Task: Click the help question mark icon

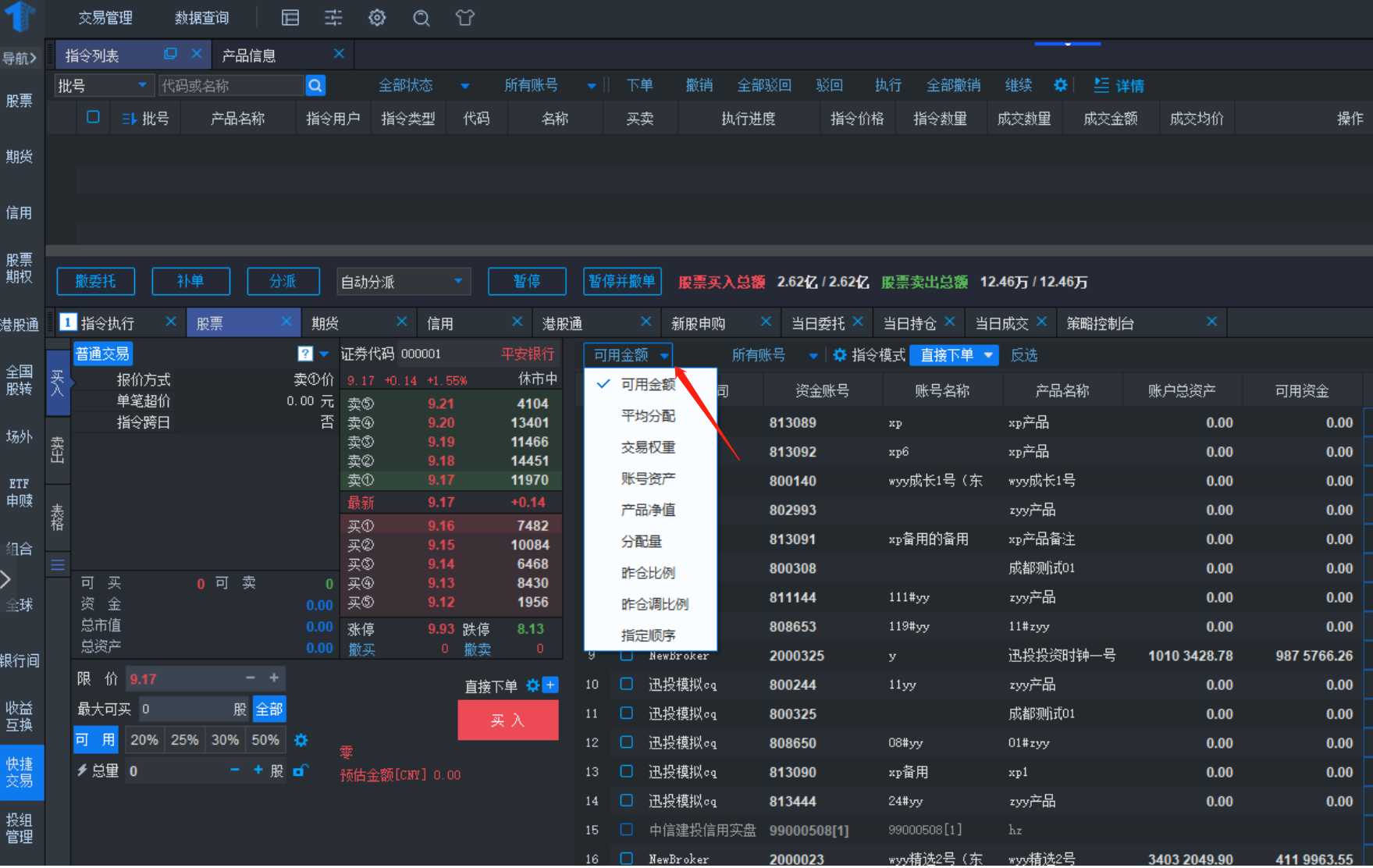Action: coord(305,354)
